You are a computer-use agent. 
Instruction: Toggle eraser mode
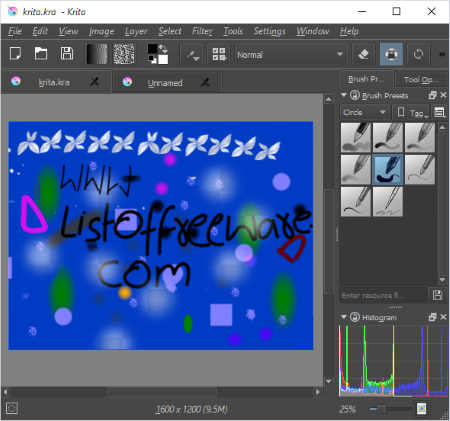363,54
